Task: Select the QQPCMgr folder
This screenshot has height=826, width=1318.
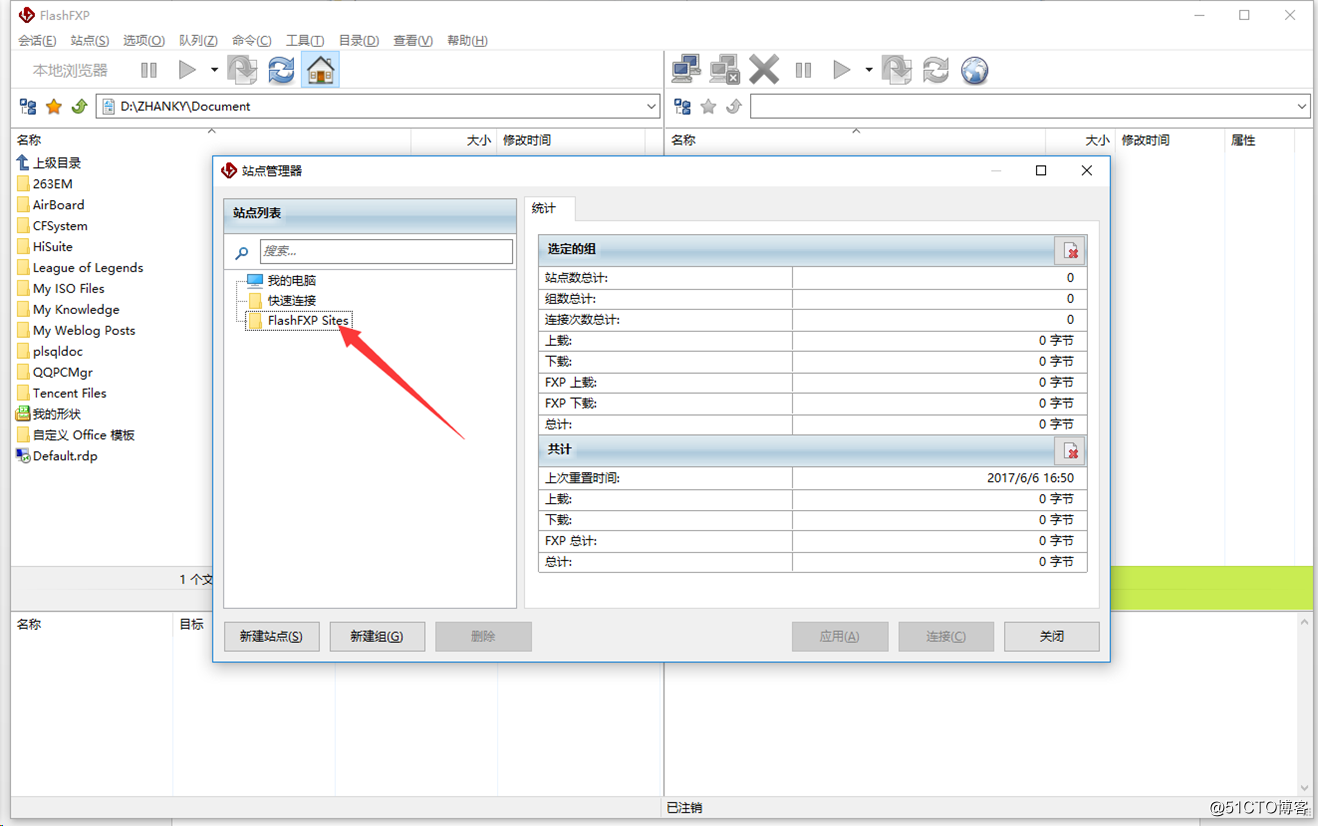Action: coord(55,373)
